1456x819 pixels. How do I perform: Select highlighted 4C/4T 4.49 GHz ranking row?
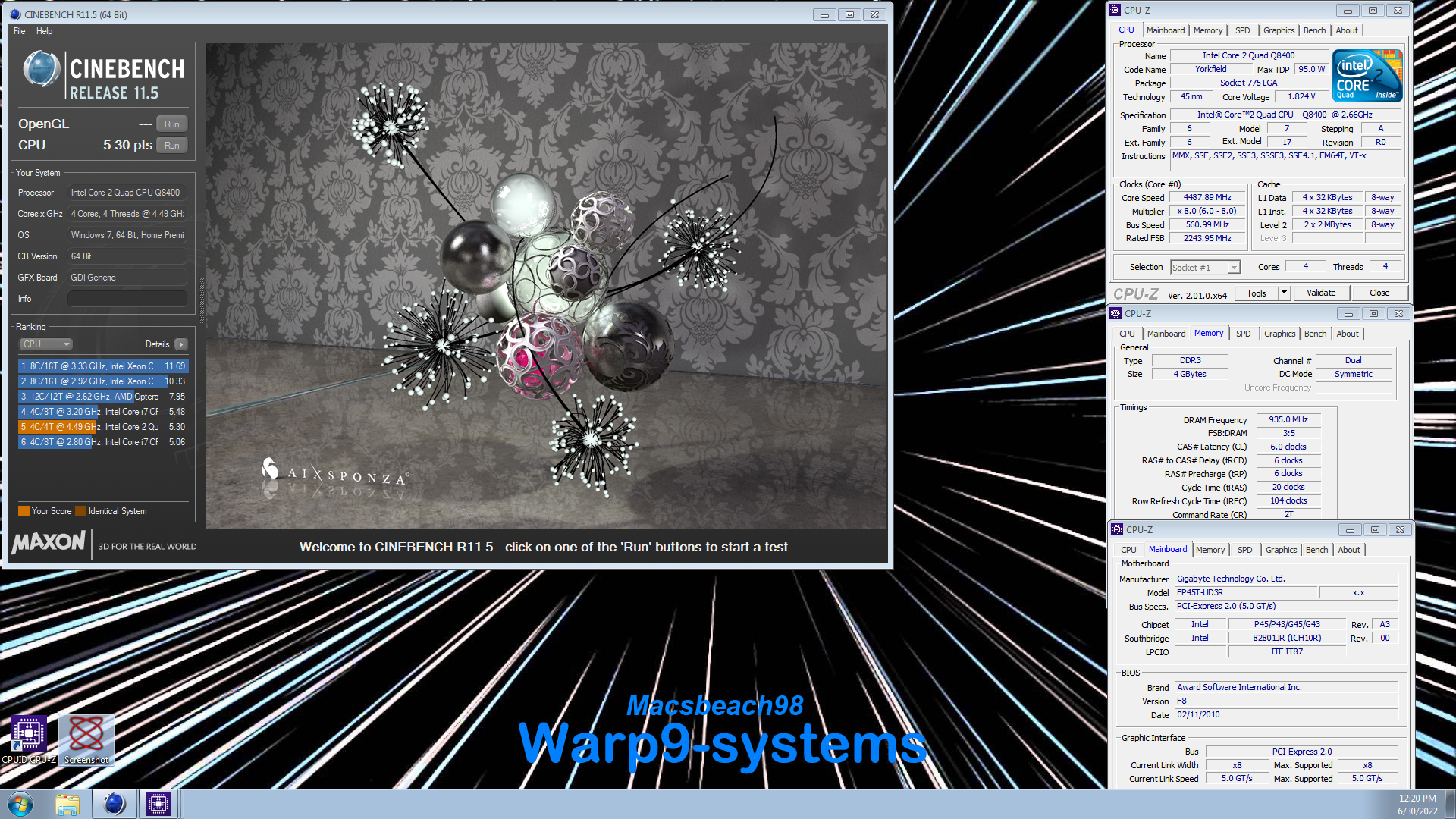[x=102, y=427]
